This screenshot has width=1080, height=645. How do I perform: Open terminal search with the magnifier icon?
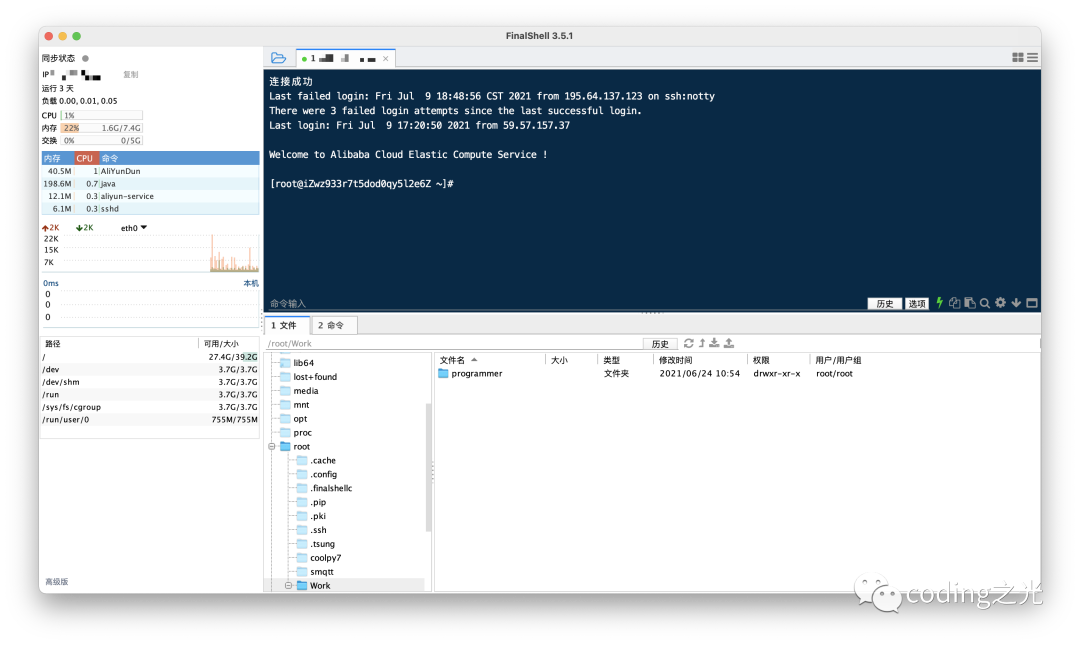pyautogui.click(x=985, y=303)
